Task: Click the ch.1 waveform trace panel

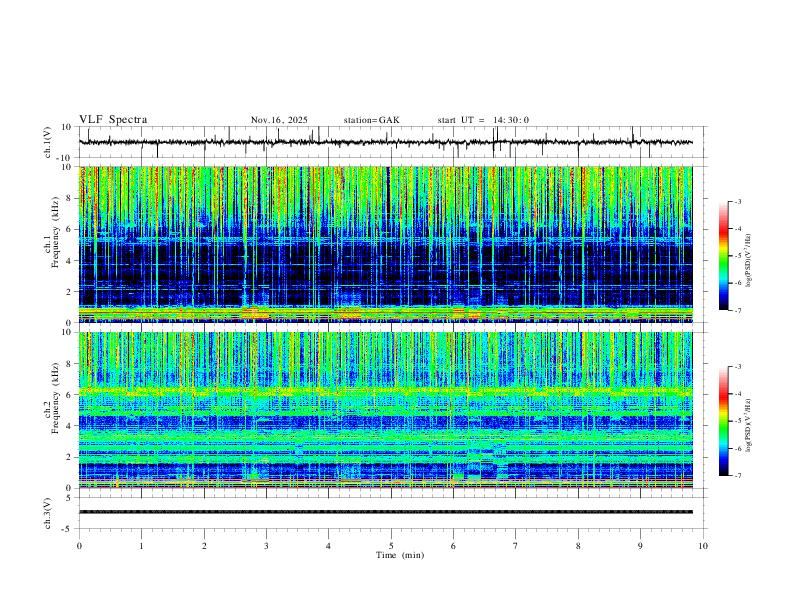Action: (x=393, y=142)
